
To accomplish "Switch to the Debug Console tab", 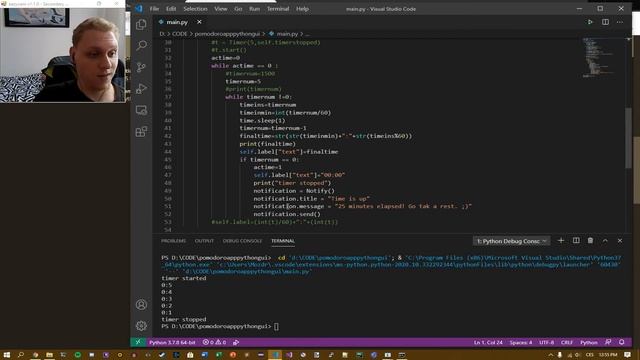I will click(242, 241).
